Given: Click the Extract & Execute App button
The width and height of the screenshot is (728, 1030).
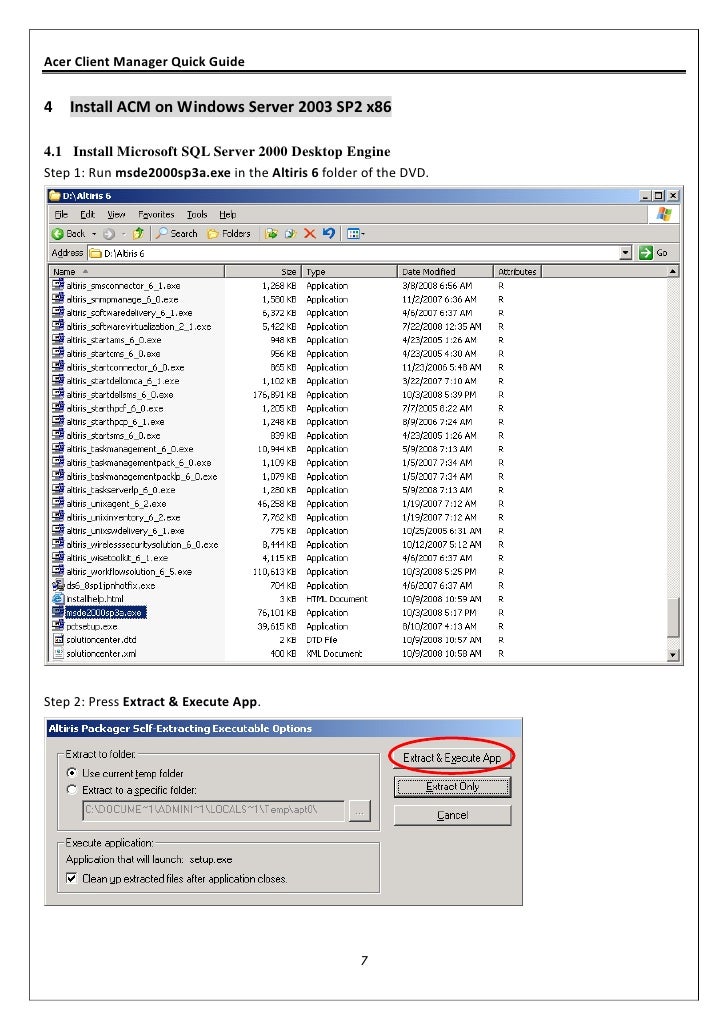Looking at the screenshot, I should [x=452, y=758].
